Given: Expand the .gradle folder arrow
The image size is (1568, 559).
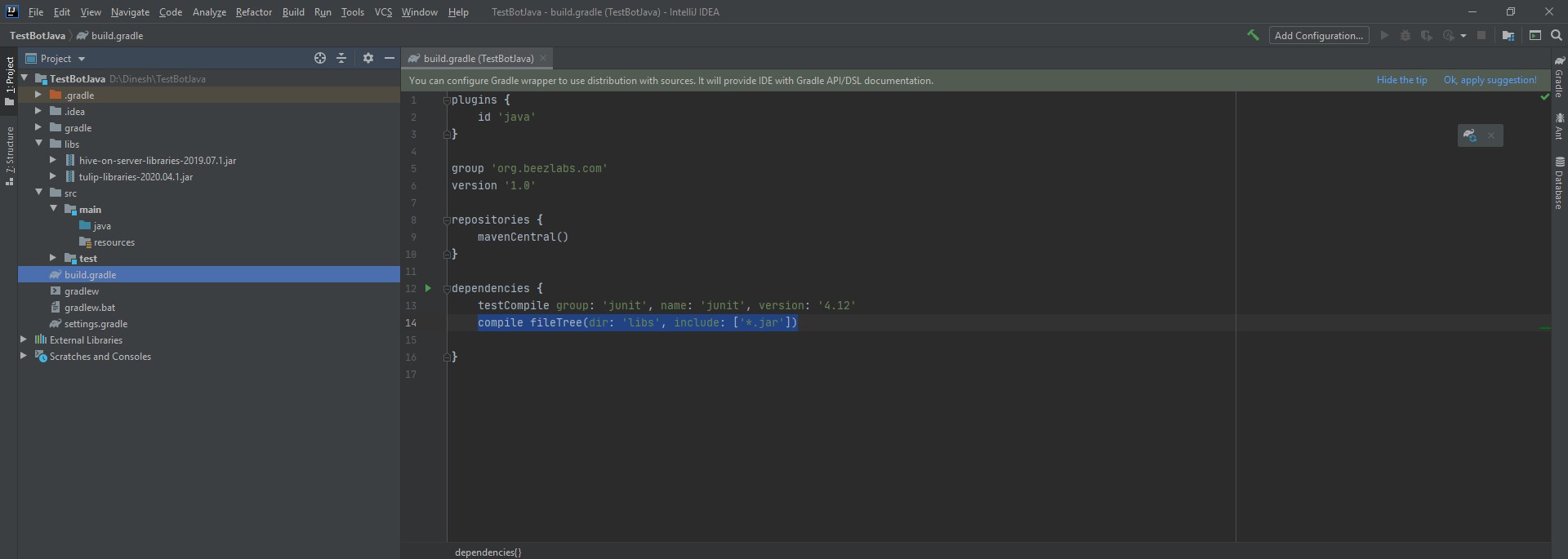Looking at the screenshot, I should pos(38,95).
